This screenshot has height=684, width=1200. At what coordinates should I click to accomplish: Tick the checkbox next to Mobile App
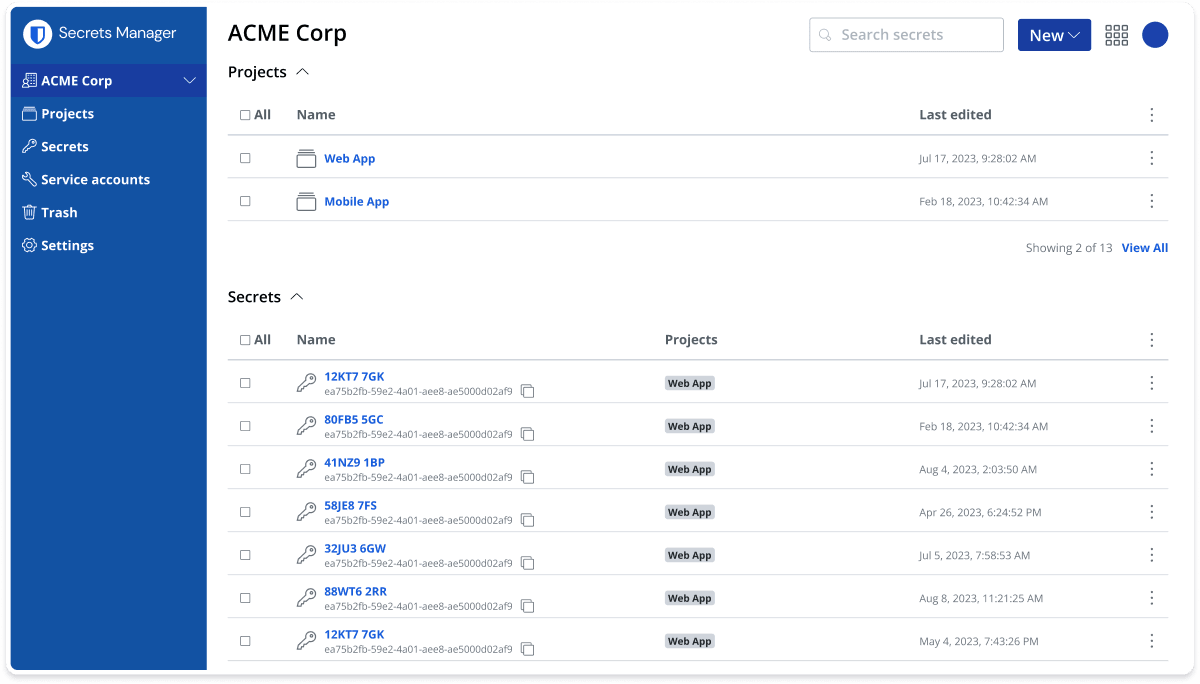[245, 200]
